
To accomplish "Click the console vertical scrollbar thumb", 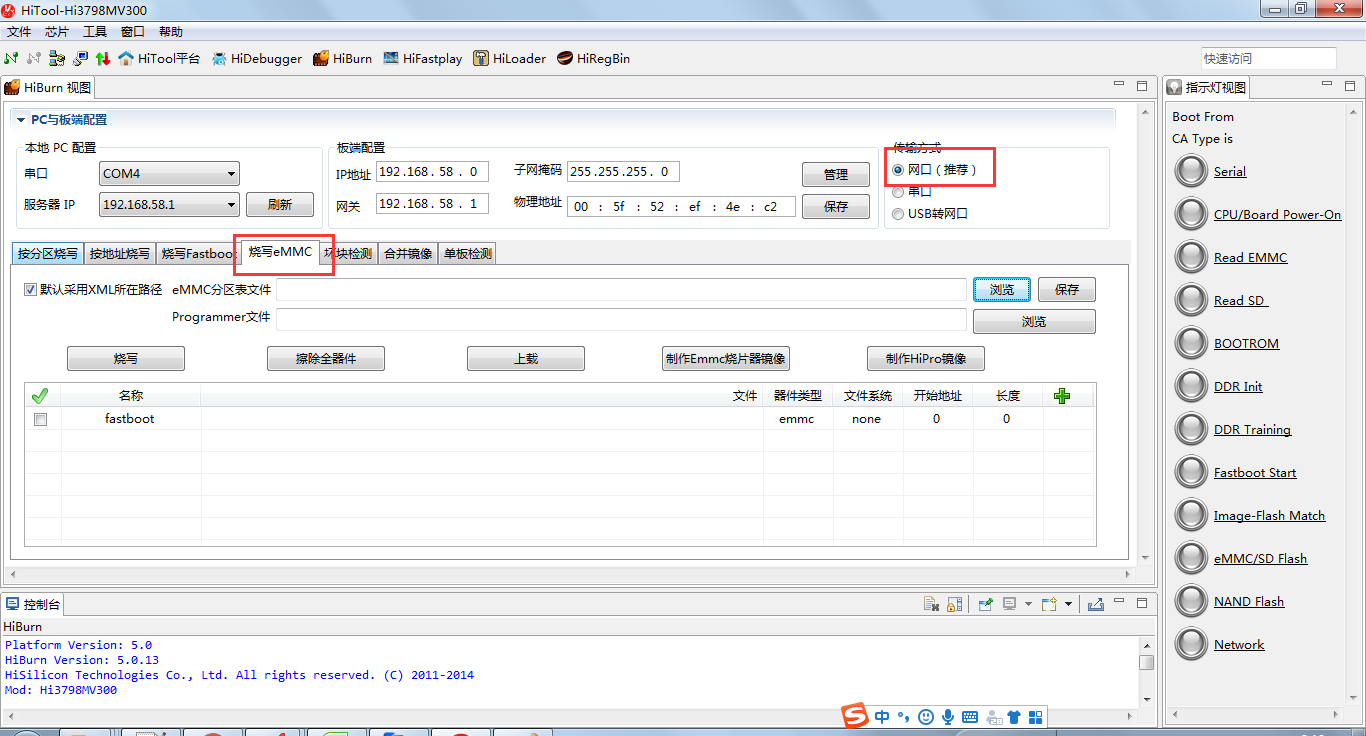I will point(1146,662).
